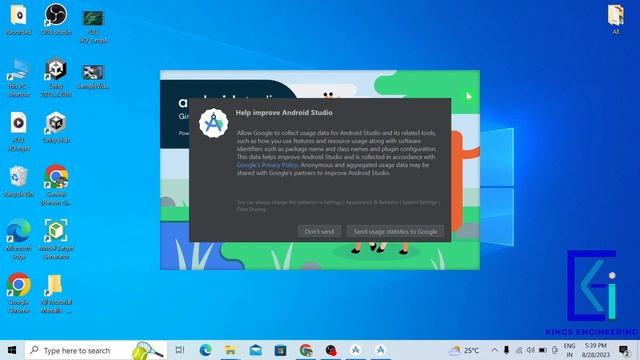Open the Recorded desktop icon
Image resolution: width=640 pixels, height=360 pixels.
(x=18, y=20)
